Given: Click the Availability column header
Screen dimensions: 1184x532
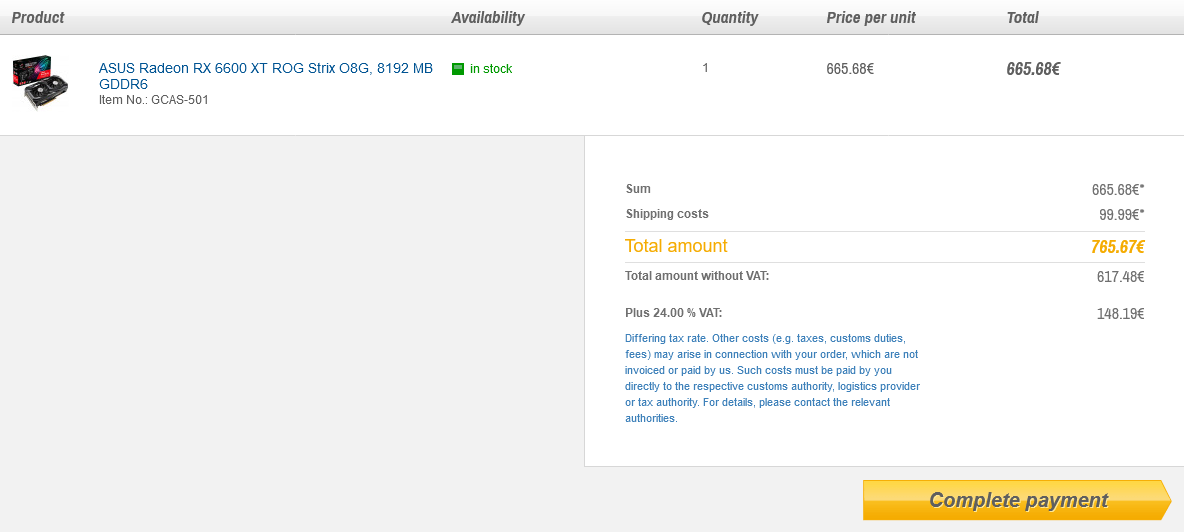Looking at the screenshot, I should (x=488, y=17).
